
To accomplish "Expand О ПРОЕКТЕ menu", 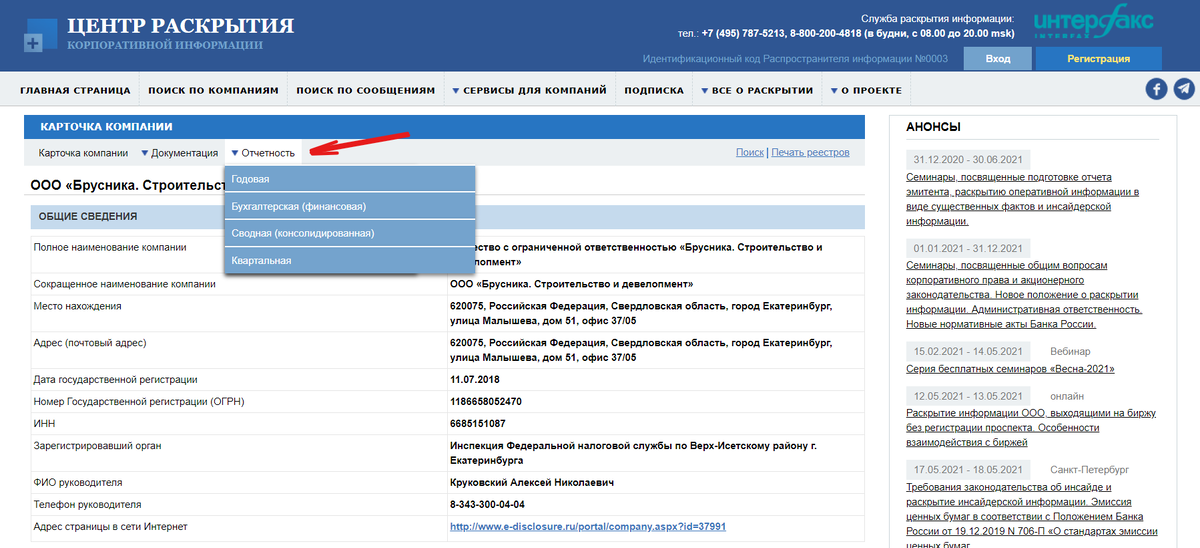I will pos(866,90).
